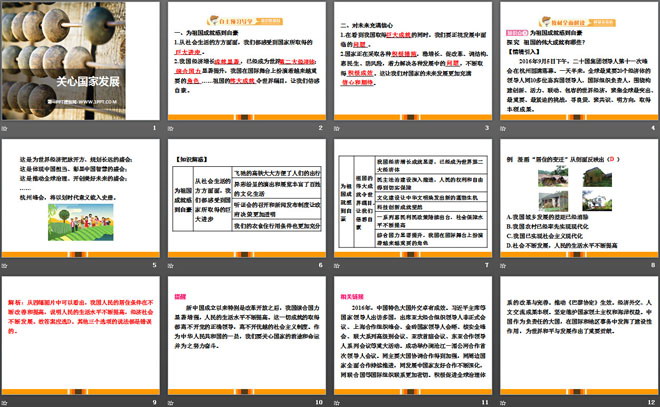Click slide number '2' label
660x407 pixels.
click(x=321, y=128)
